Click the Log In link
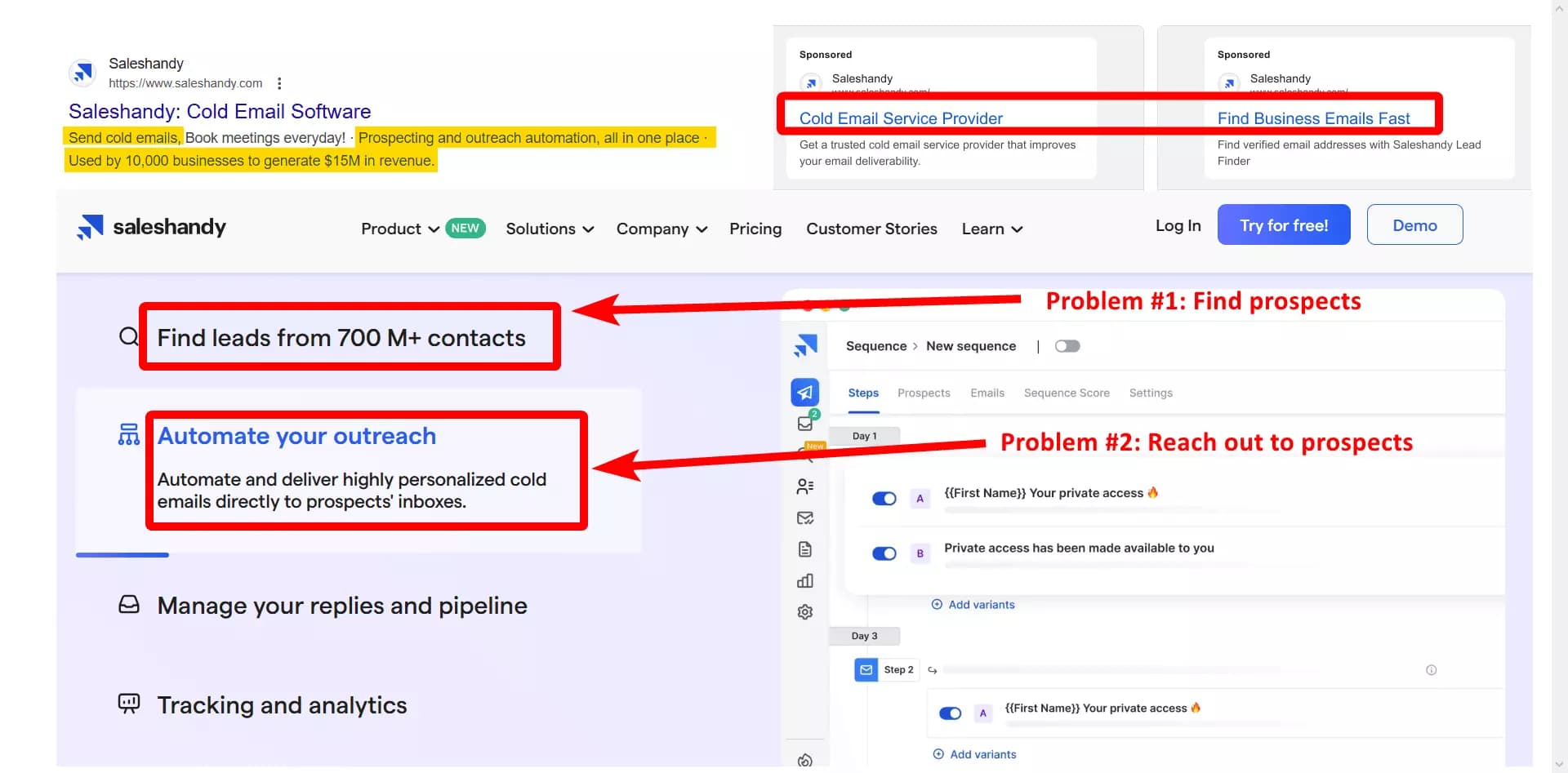This screenshot has height=773, width=1568. click(x=1178, y=225)
